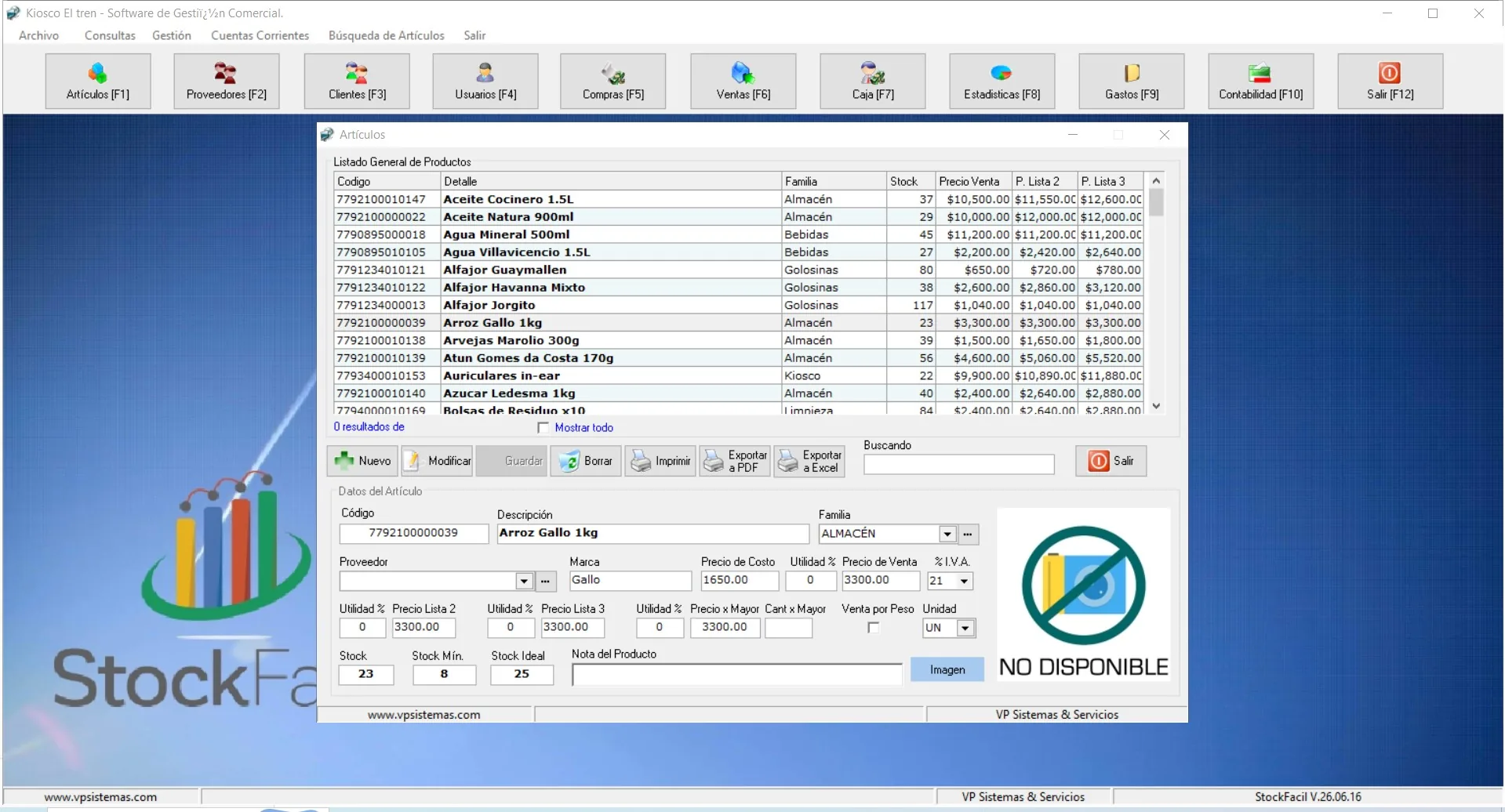This screenshot has height=812, width=1505.
Task: Click Nuevo to add an article
Action: point(362,461)
